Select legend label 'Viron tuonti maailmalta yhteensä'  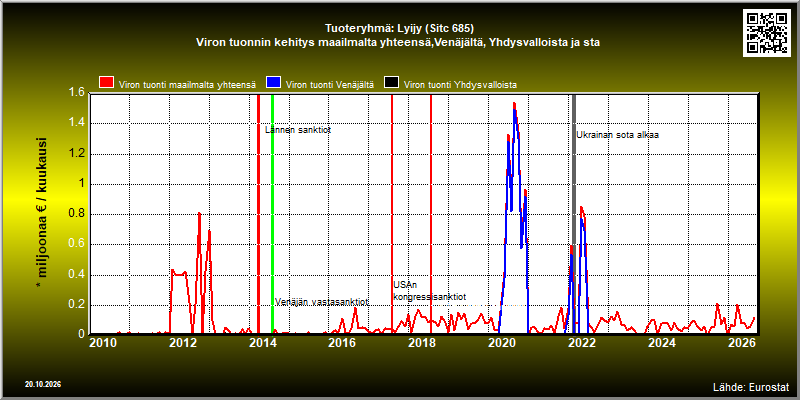(x=187, y=85)
